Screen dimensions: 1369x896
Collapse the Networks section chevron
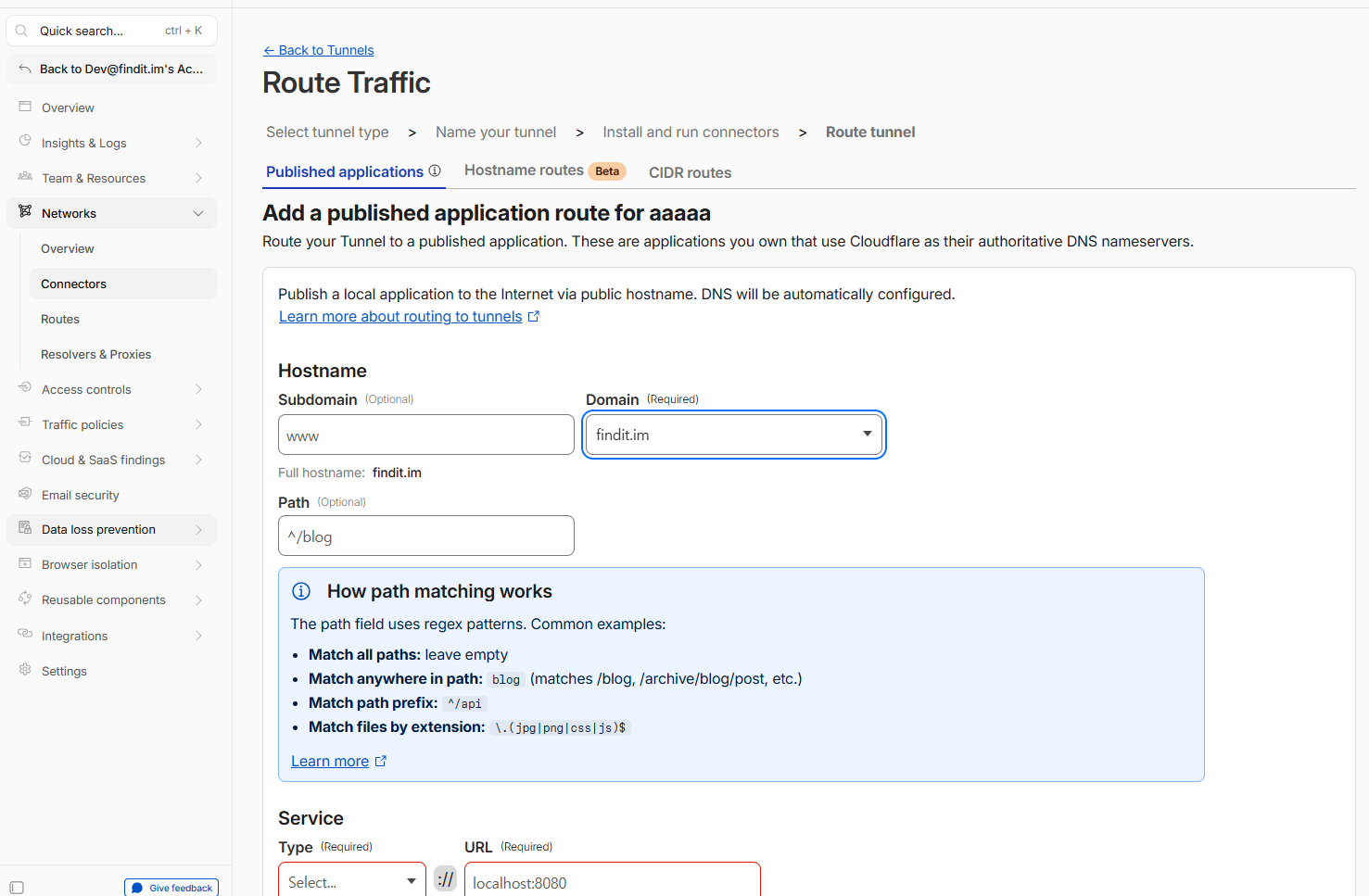(198, 213)
